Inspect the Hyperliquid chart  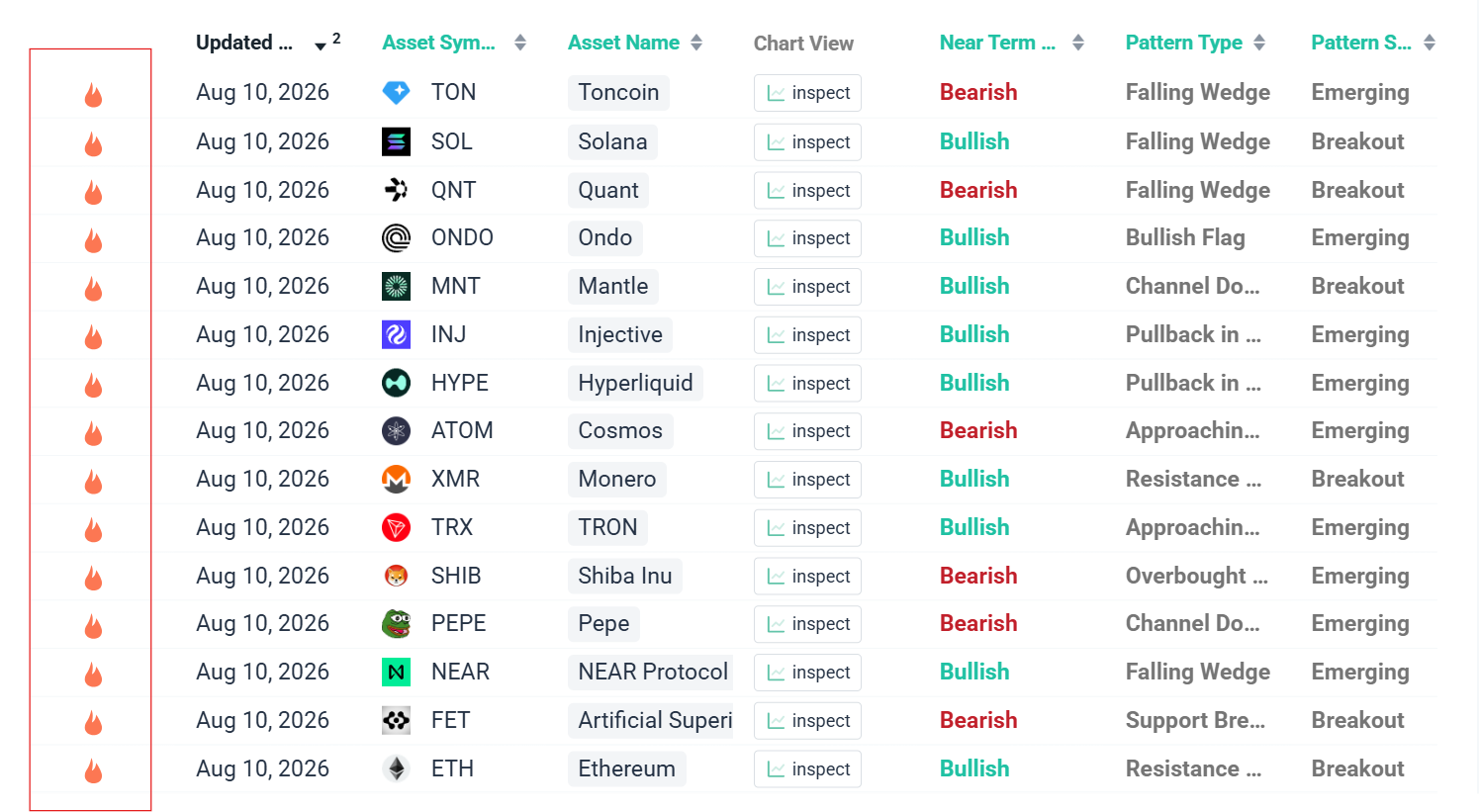[x=807, y=383]
